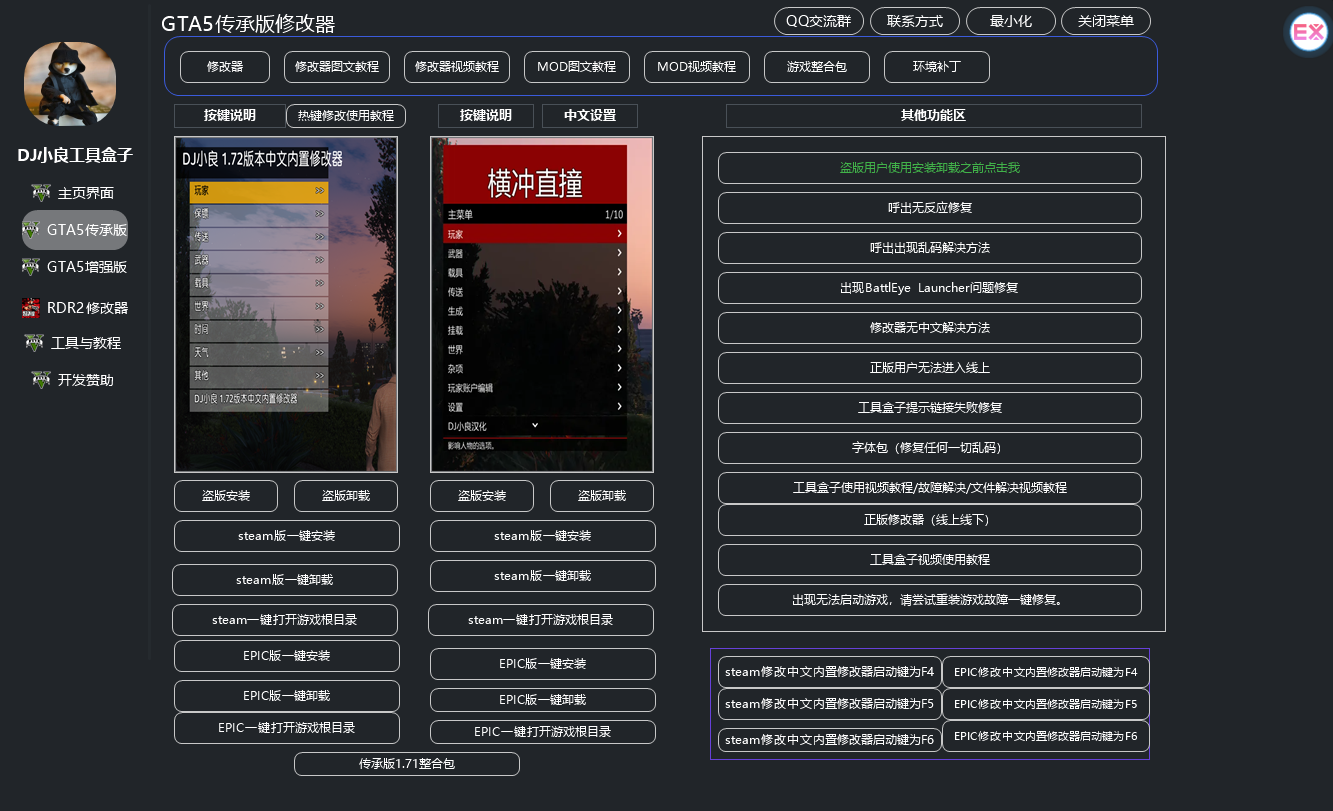Switch to MOD视频教程 tab

[697, 67]
